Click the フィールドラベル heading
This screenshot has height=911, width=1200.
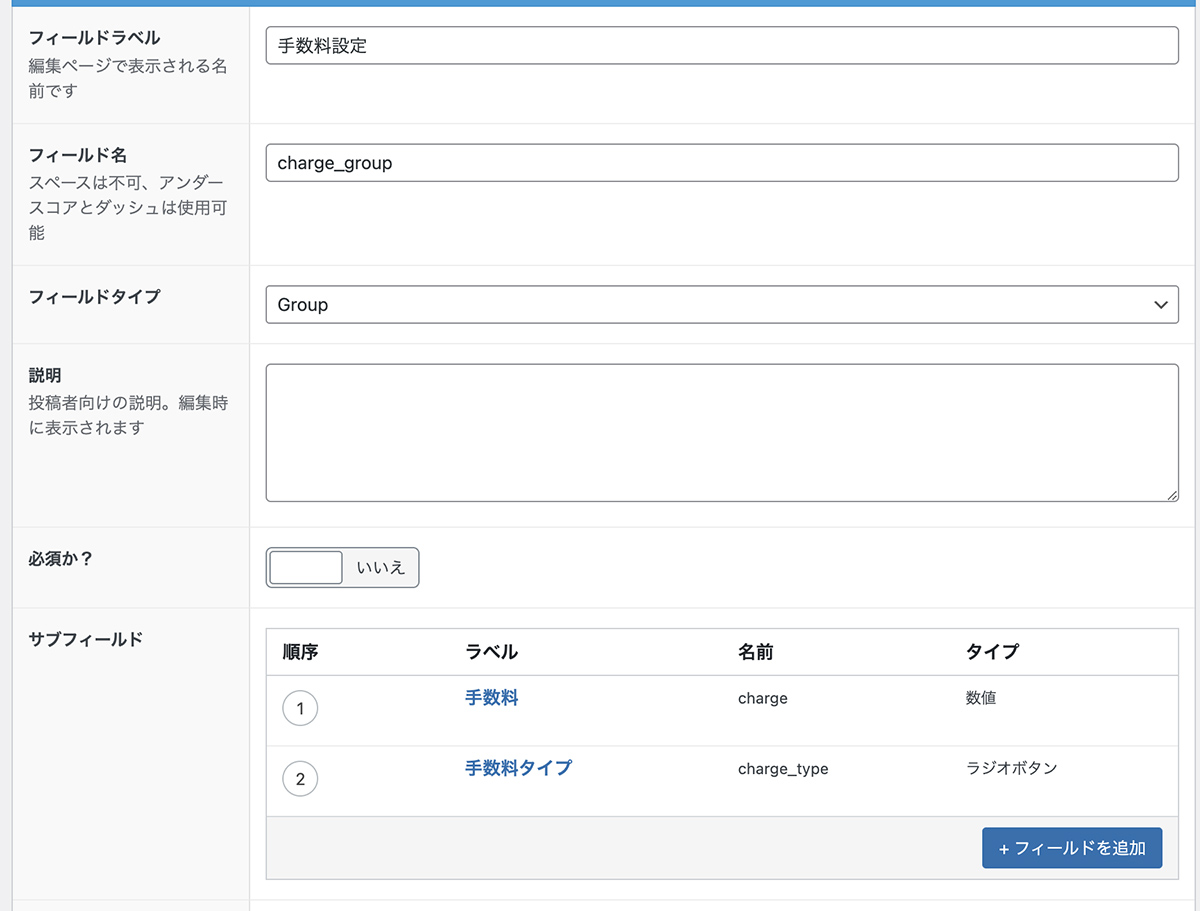point(94,38)
